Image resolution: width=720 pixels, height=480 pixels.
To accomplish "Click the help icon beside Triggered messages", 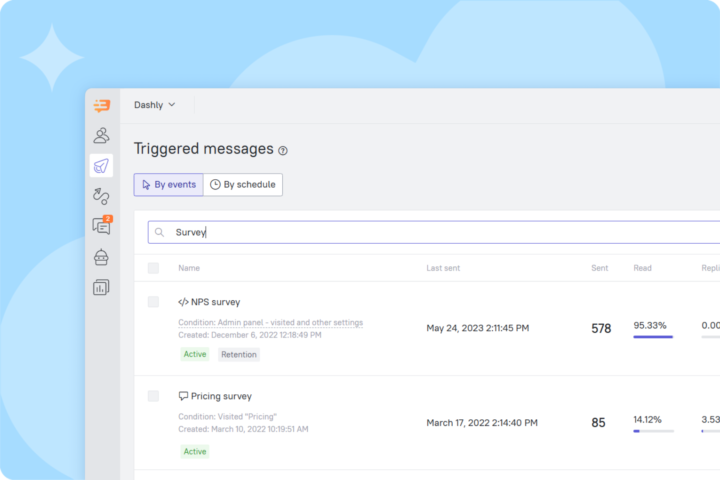I will point(283,150).
